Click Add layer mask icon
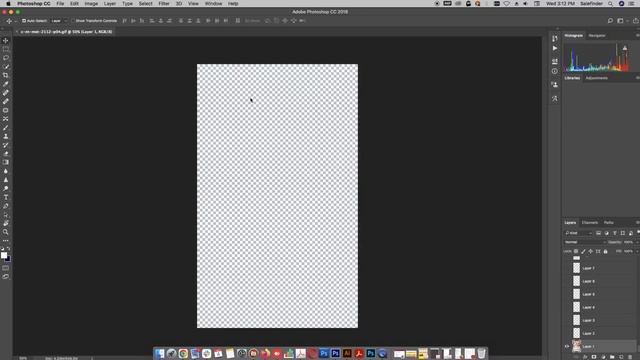 [594, 357]
